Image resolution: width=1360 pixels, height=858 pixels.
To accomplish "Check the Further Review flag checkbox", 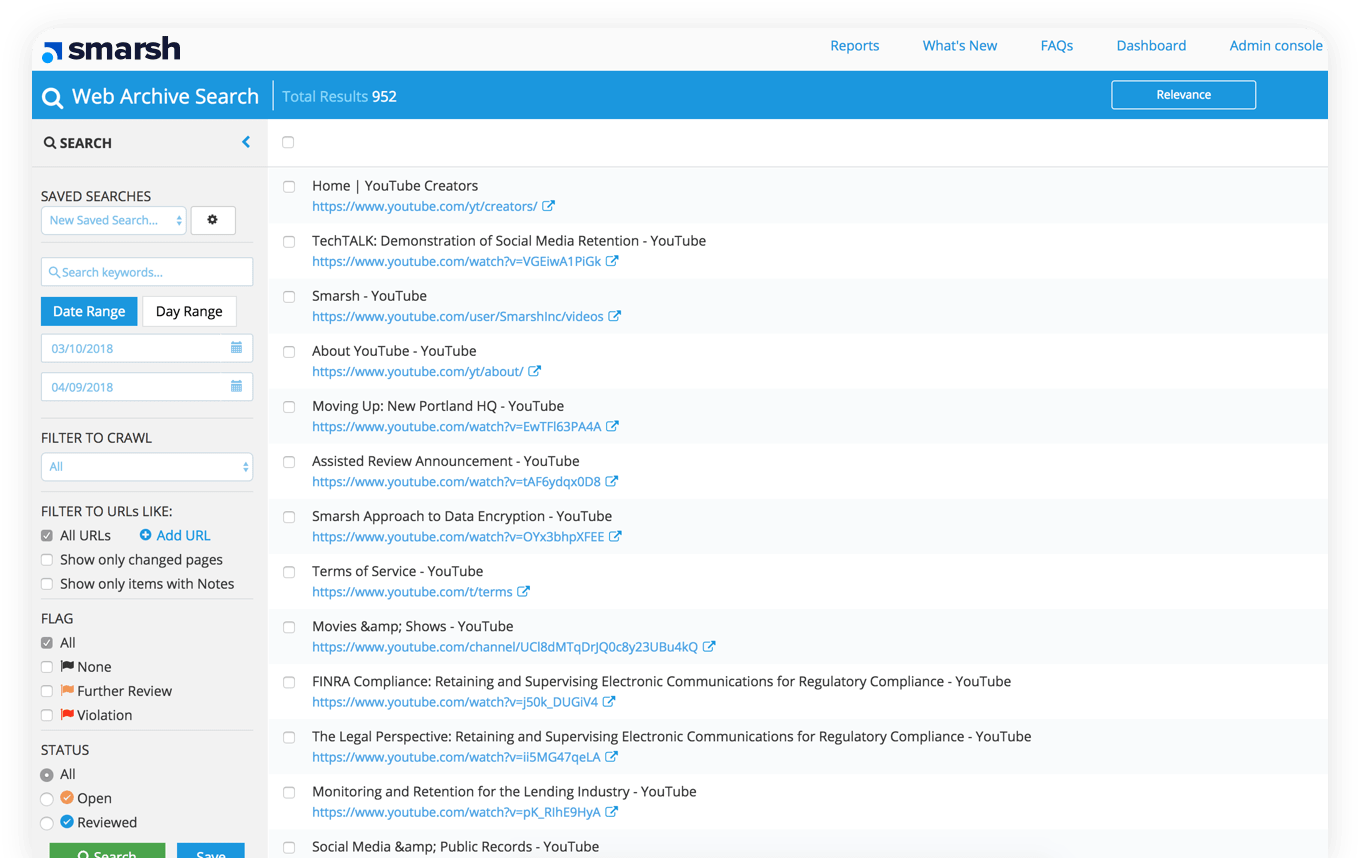I will pos(47,691).
